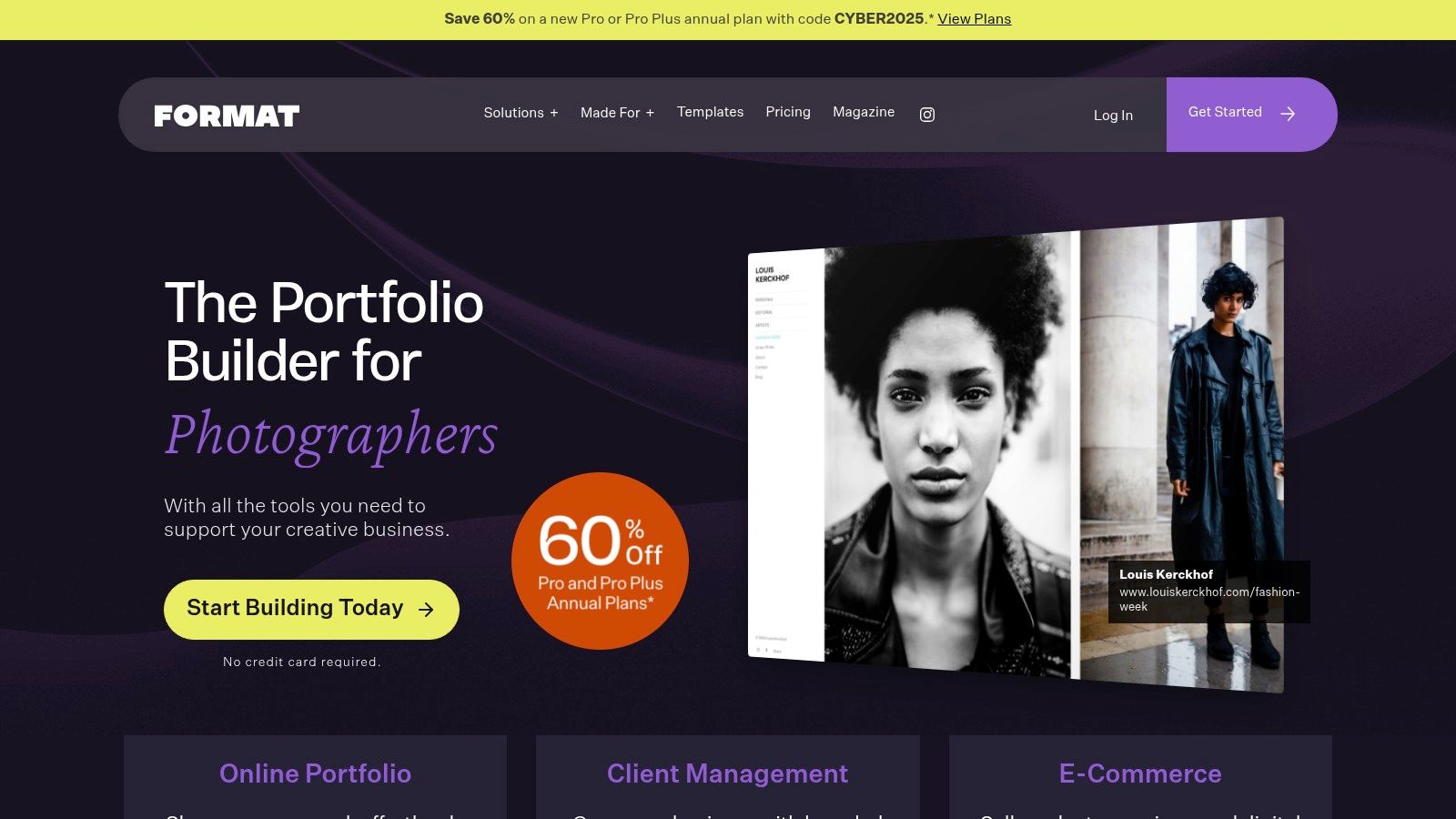Click the orange 60% Off badge

(x=600, y=561)
